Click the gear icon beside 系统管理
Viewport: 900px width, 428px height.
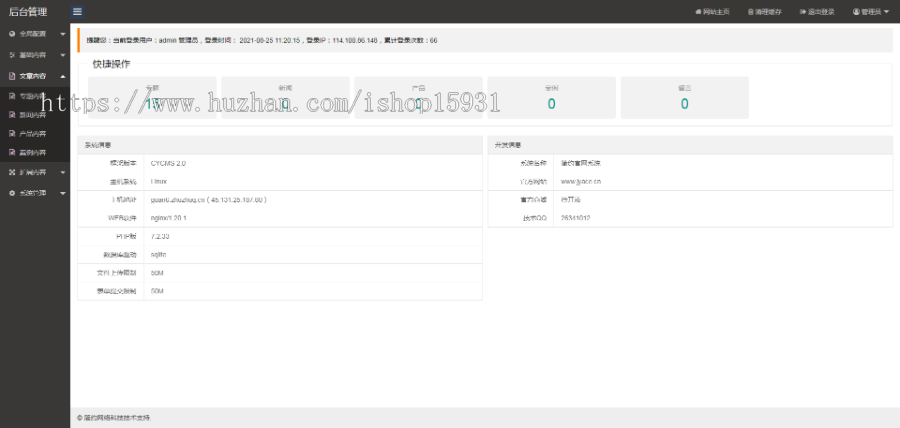click(x=12, y=193)
